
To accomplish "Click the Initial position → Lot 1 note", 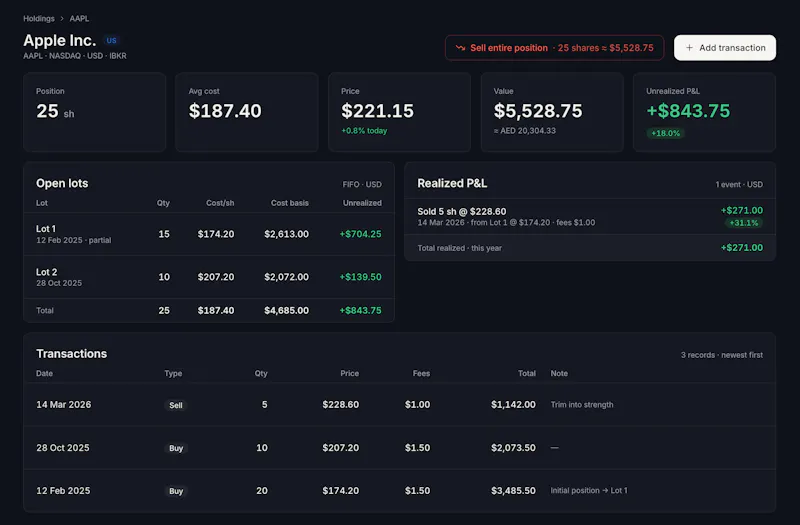I will [589, 490].
